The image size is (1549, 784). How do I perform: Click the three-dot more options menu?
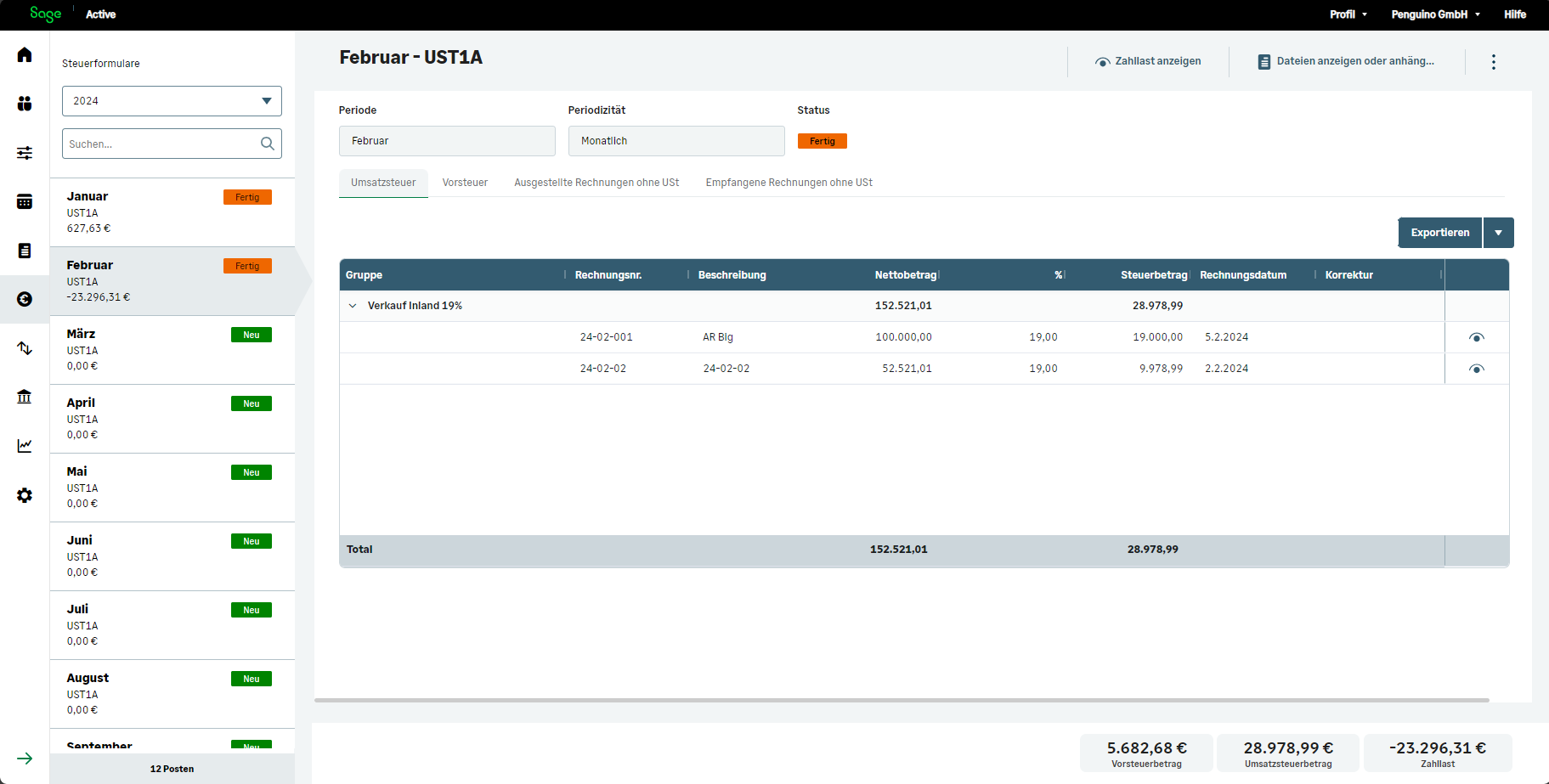point(1493,62)
